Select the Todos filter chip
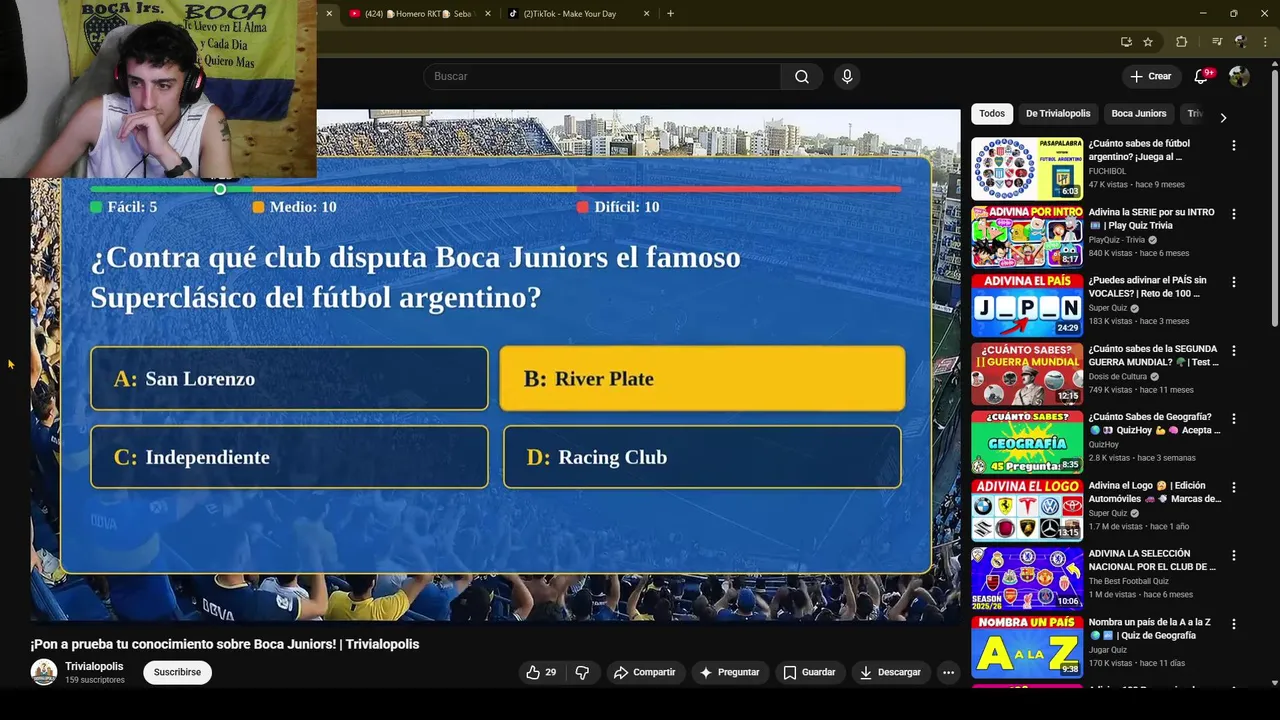This screenshot has height=720, width=1280. coord(992,114)
